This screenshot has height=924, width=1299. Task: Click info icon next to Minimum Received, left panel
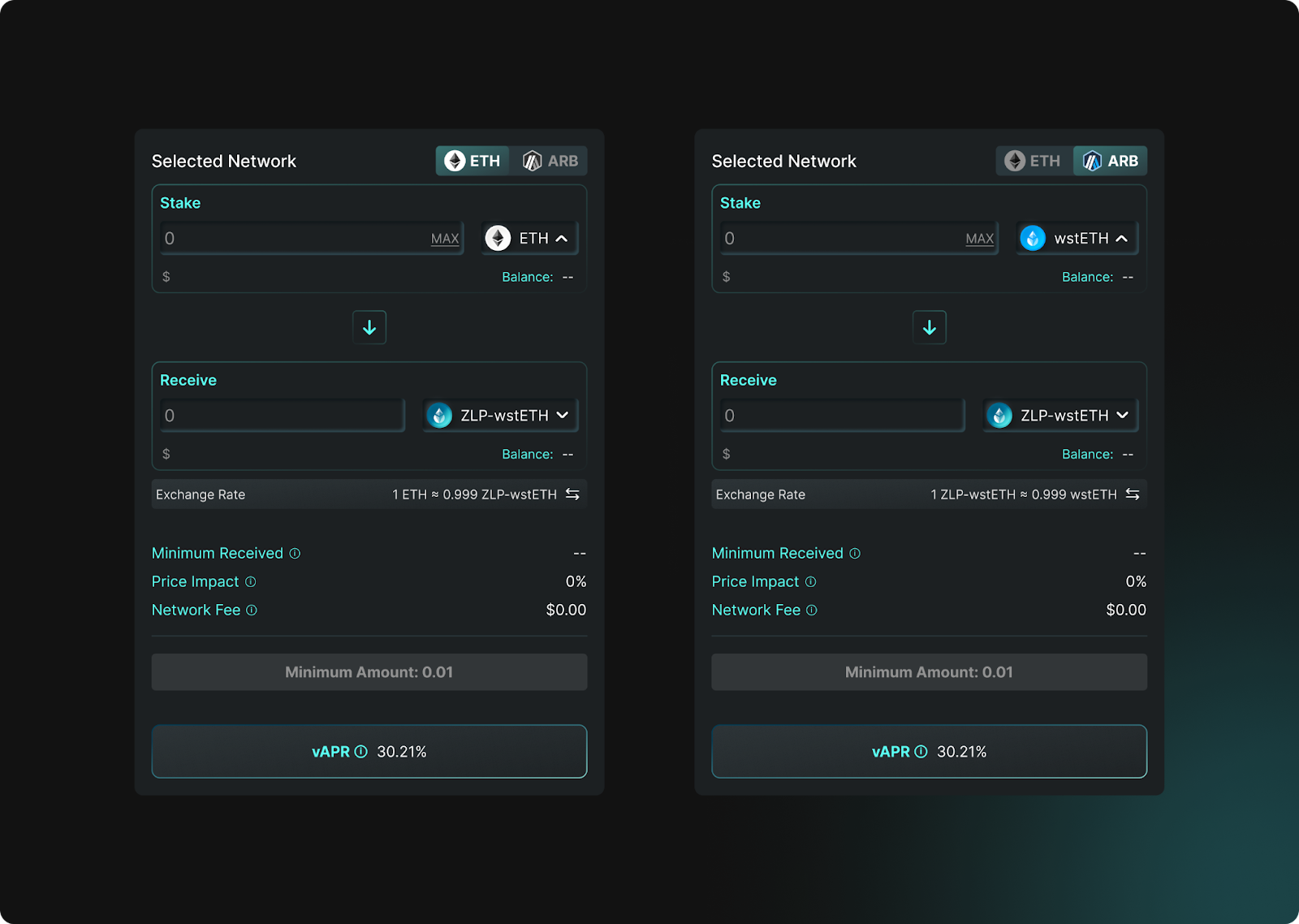tap(295, 553)
